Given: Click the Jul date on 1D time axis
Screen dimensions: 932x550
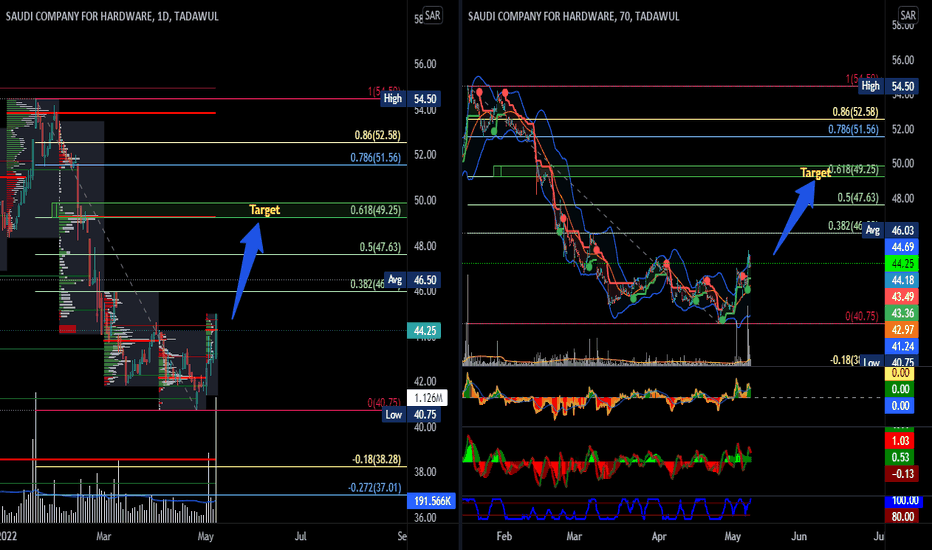Looking at the screenshot, I should pos(301,536).
